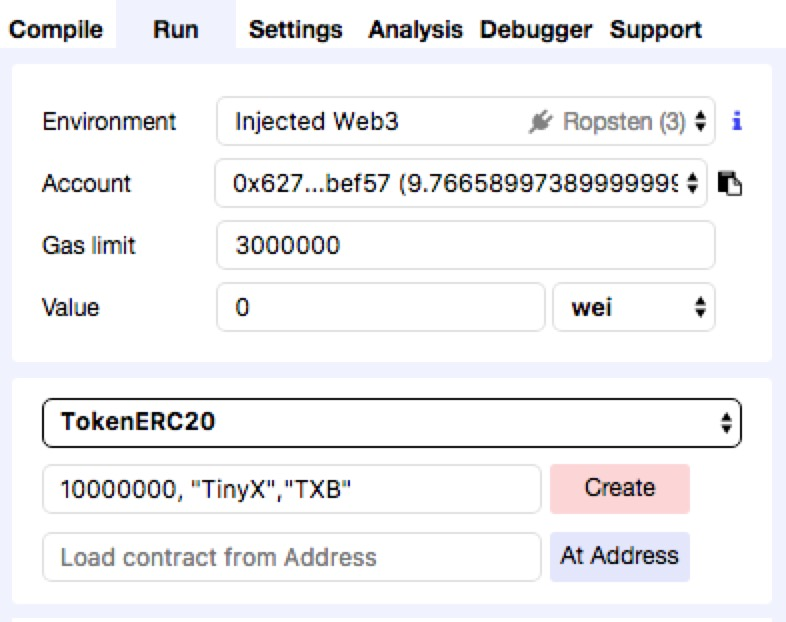Switch to the Support tab
This screenshot has width=786, height=622.
coord(655,29)
